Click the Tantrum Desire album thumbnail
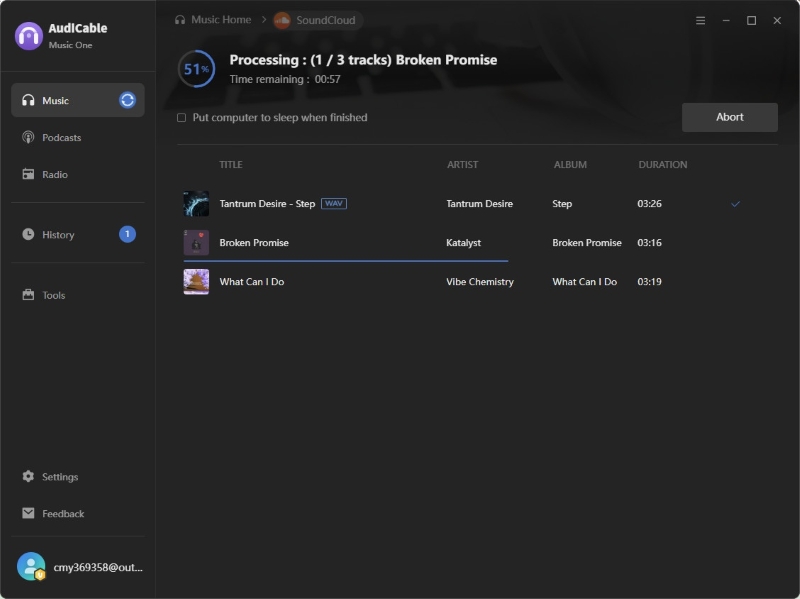The image size is (800, 599). coord(196,204)
